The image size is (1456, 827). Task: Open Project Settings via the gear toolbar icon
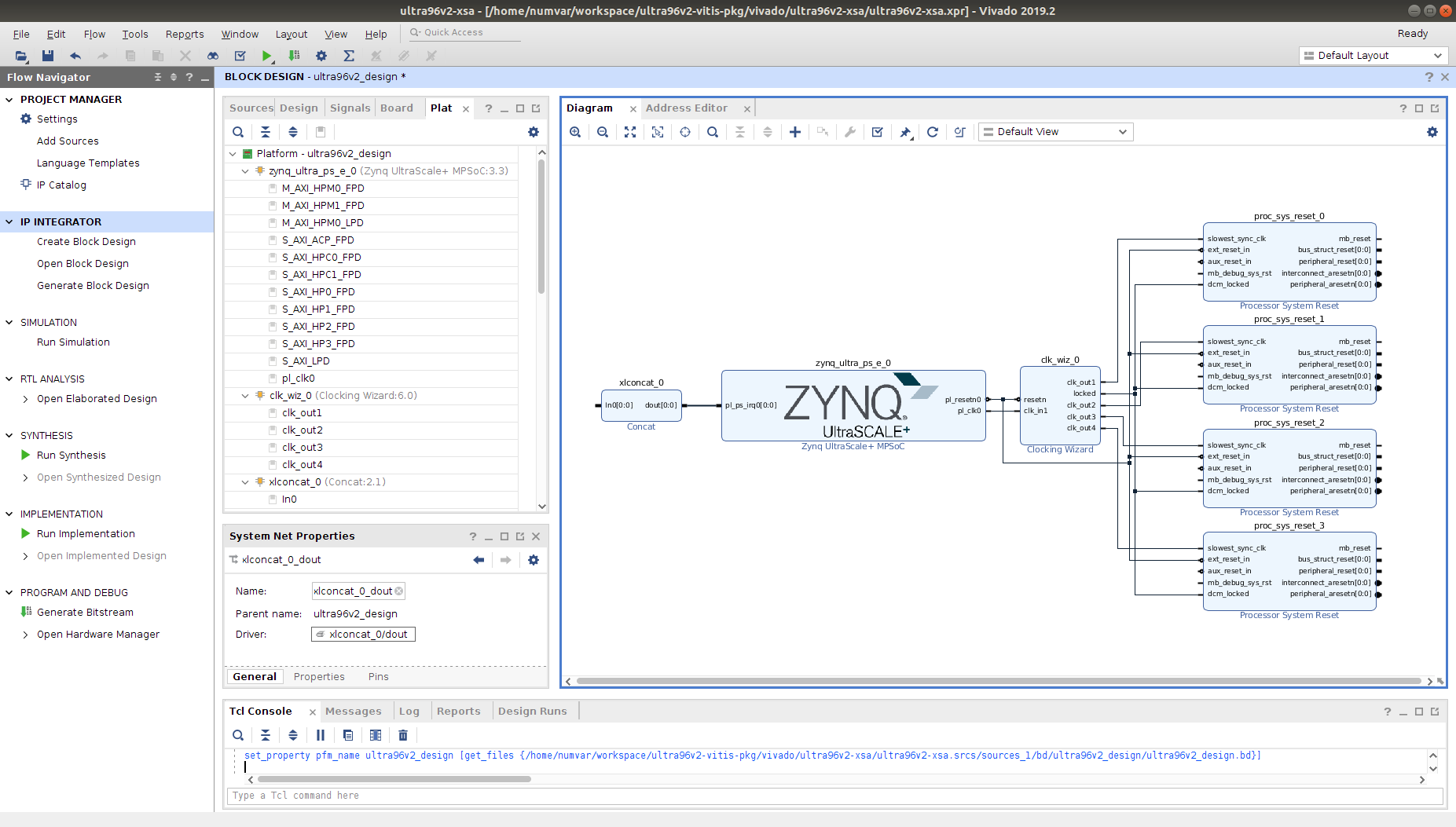click(321, 56)
